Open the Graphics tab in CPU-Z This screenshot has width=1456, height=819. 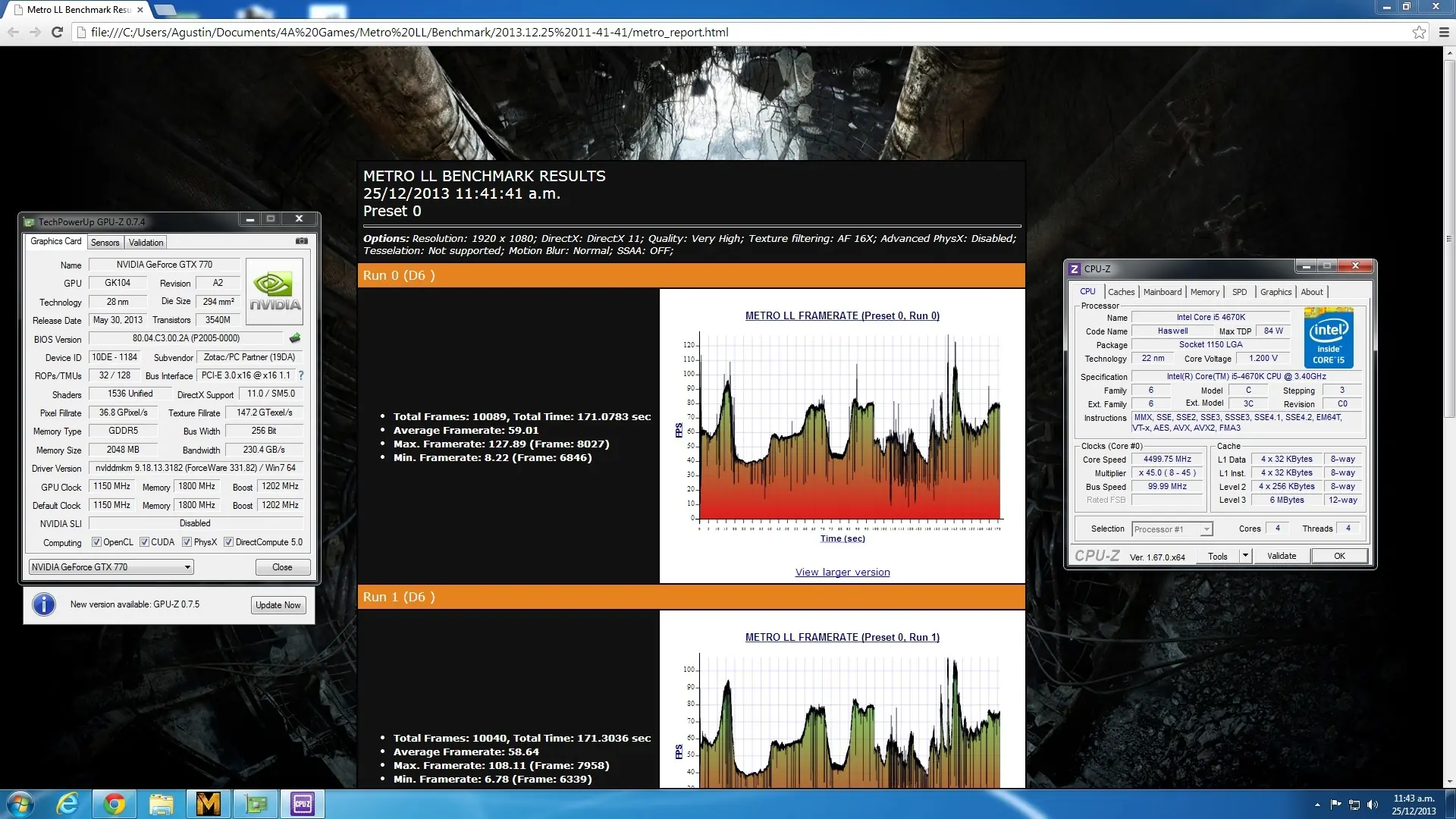1276,292
